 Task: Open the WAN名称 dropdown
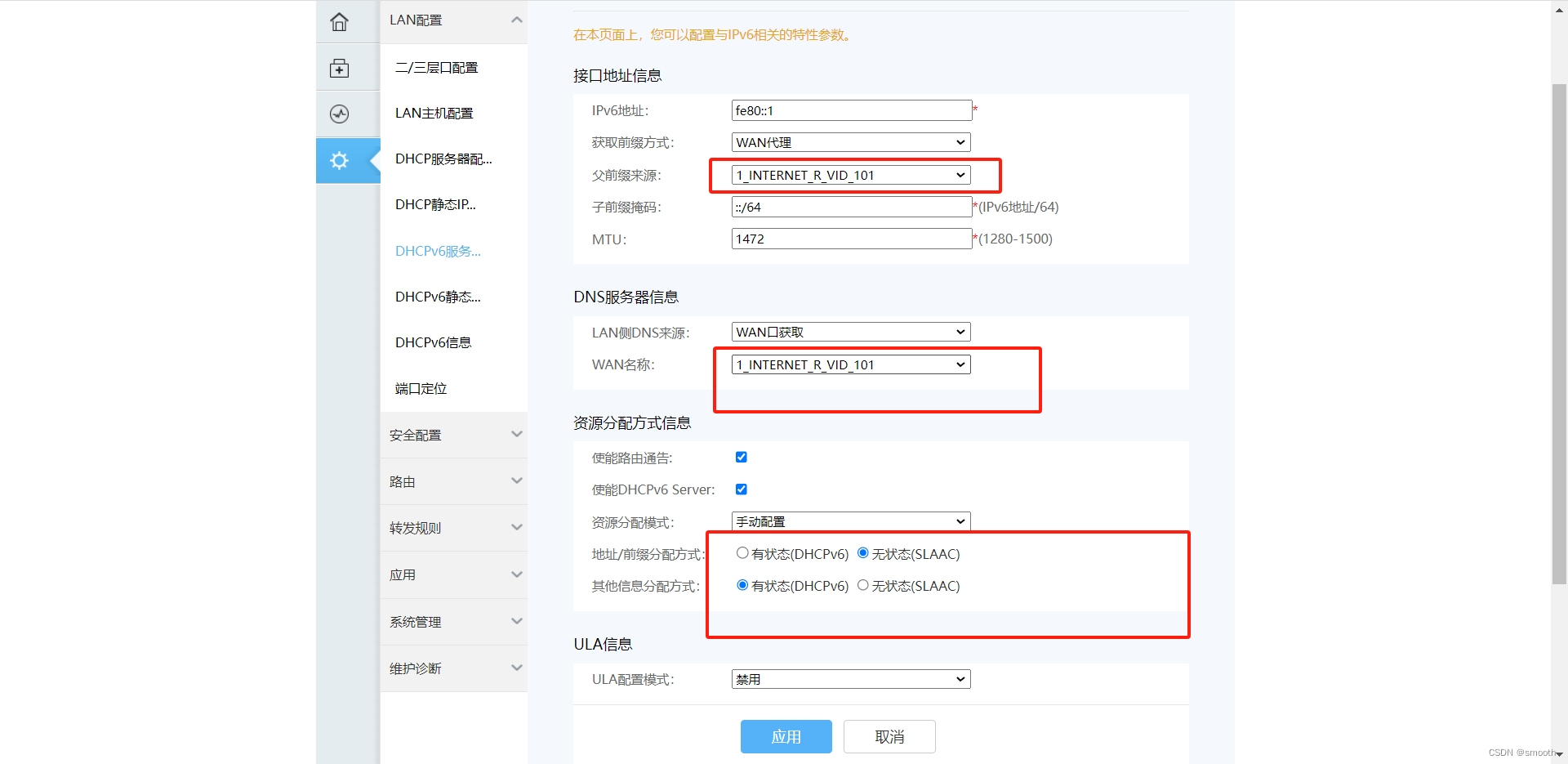[849, 364]
